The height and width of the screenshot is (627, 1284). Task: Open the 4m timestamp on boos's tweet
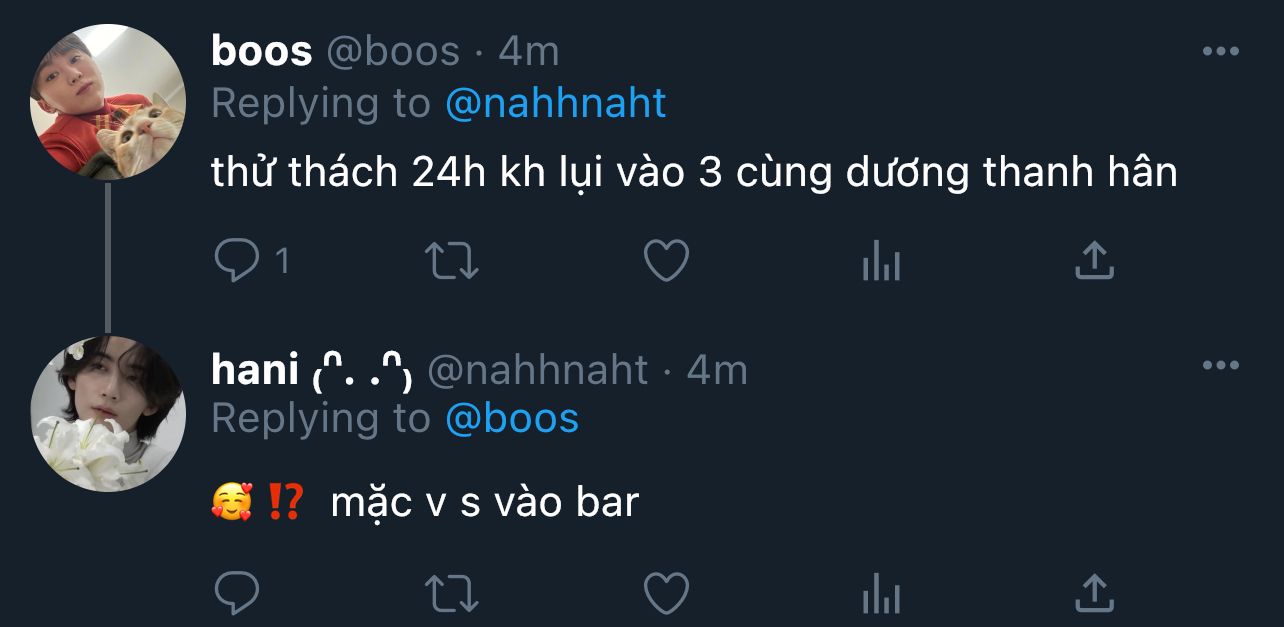[x=528, y=51]
